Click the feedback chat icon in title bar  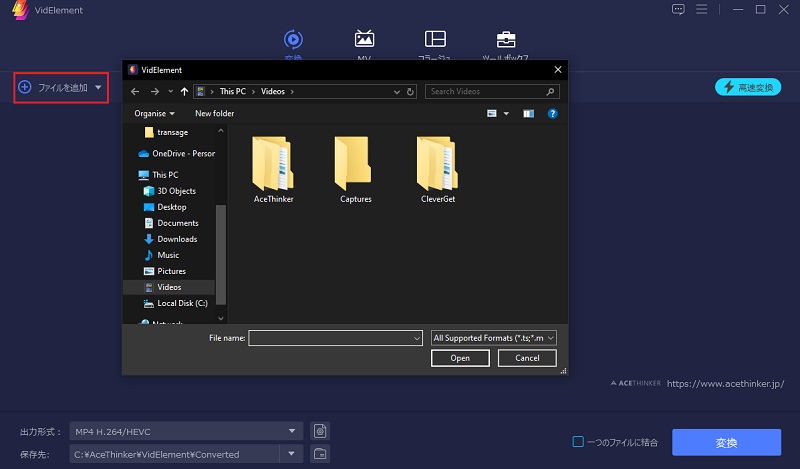678,9
